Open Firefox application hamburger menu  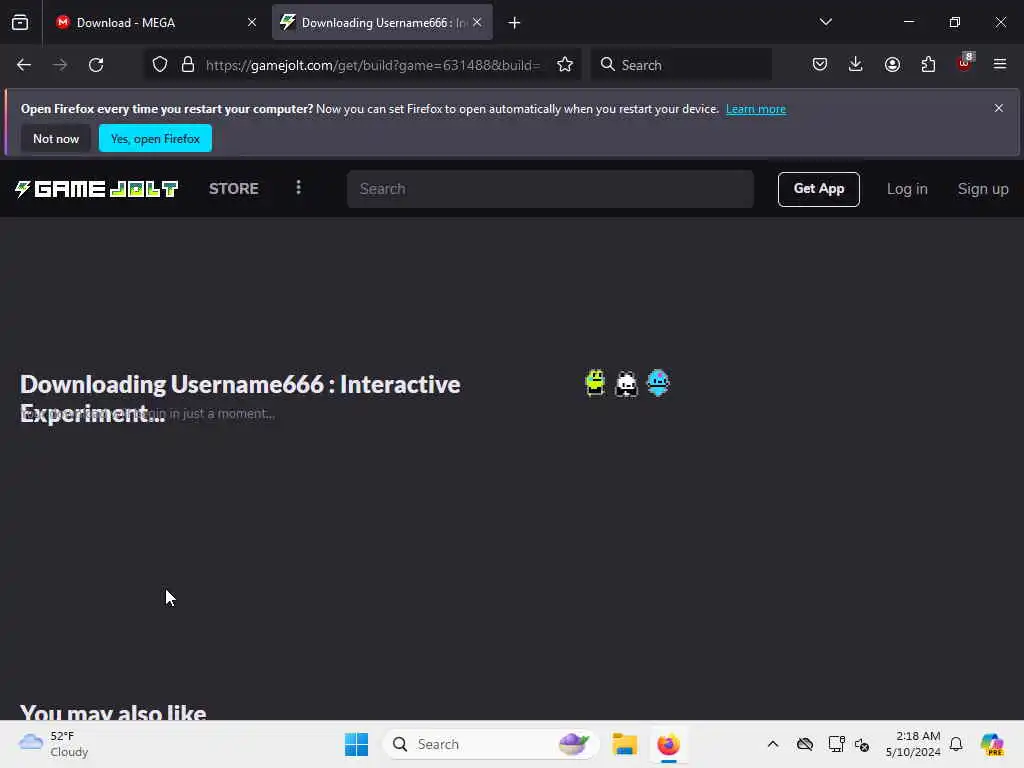[1000, 64]
